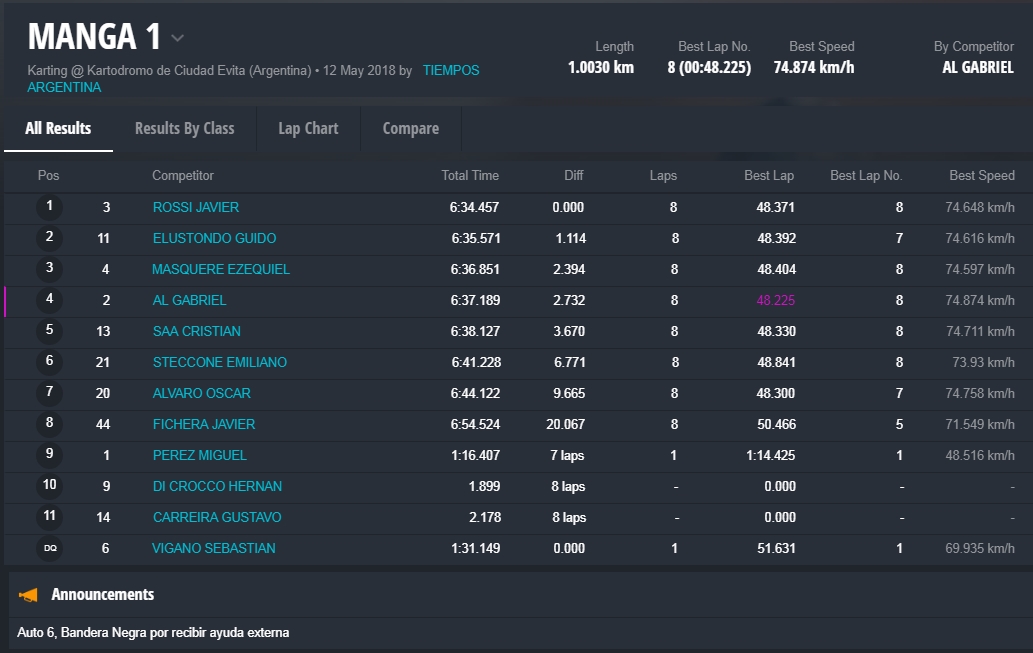
Task: Open competitor AL GABRIEL details
Action: (x=189, y=300)
